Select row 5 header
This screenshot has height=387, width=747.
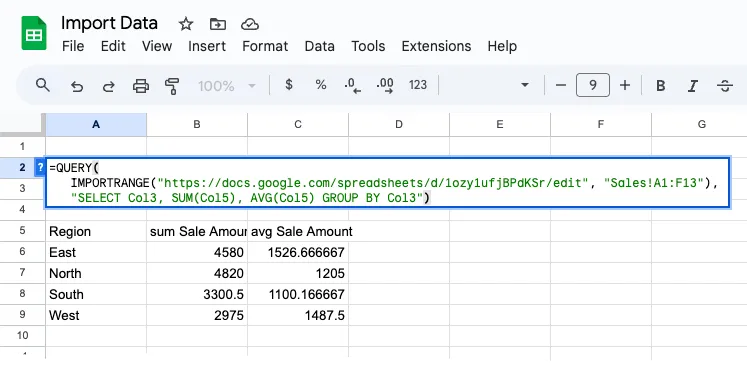[22, 231]
